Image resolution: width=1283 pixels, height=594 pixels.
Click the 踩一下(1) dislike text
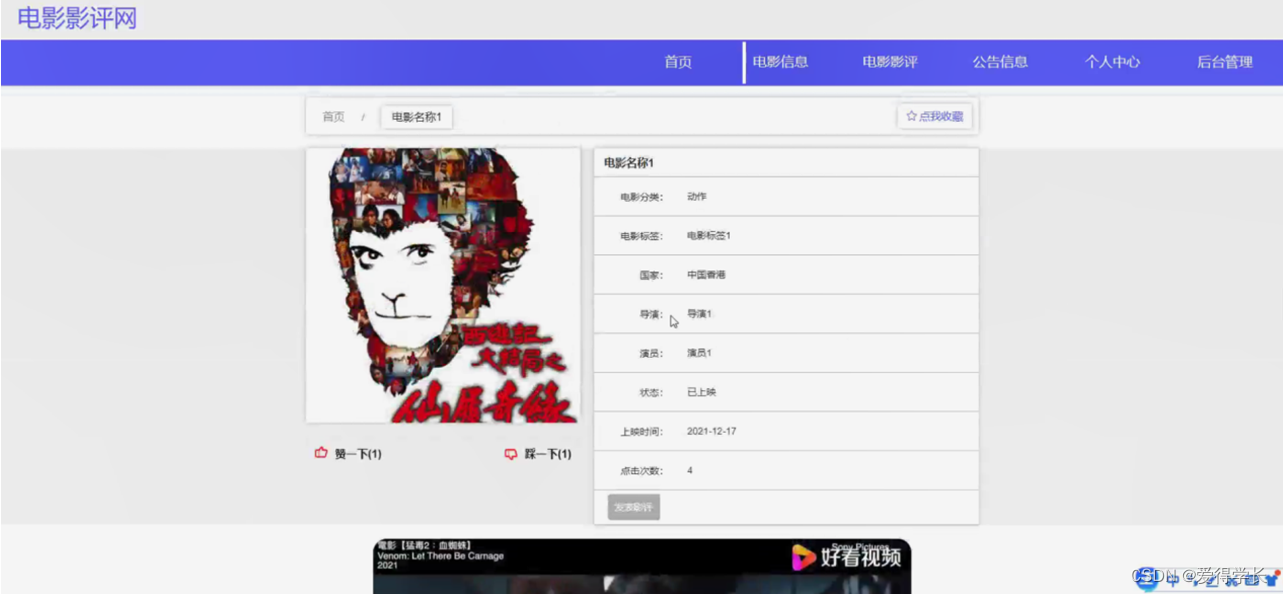click(x=548, y=454)
